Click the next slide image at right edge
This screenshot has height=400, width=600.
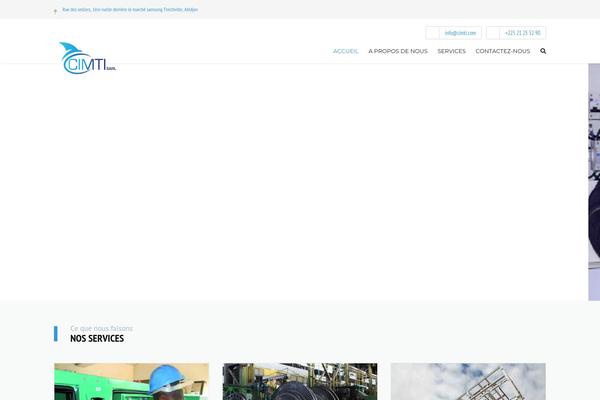(x=594, y=182)
